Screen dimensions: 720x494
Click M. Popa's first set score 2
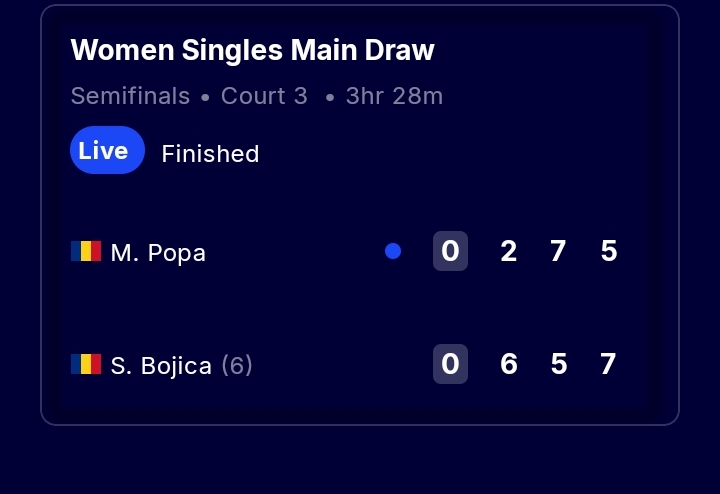tap(508, 251)
